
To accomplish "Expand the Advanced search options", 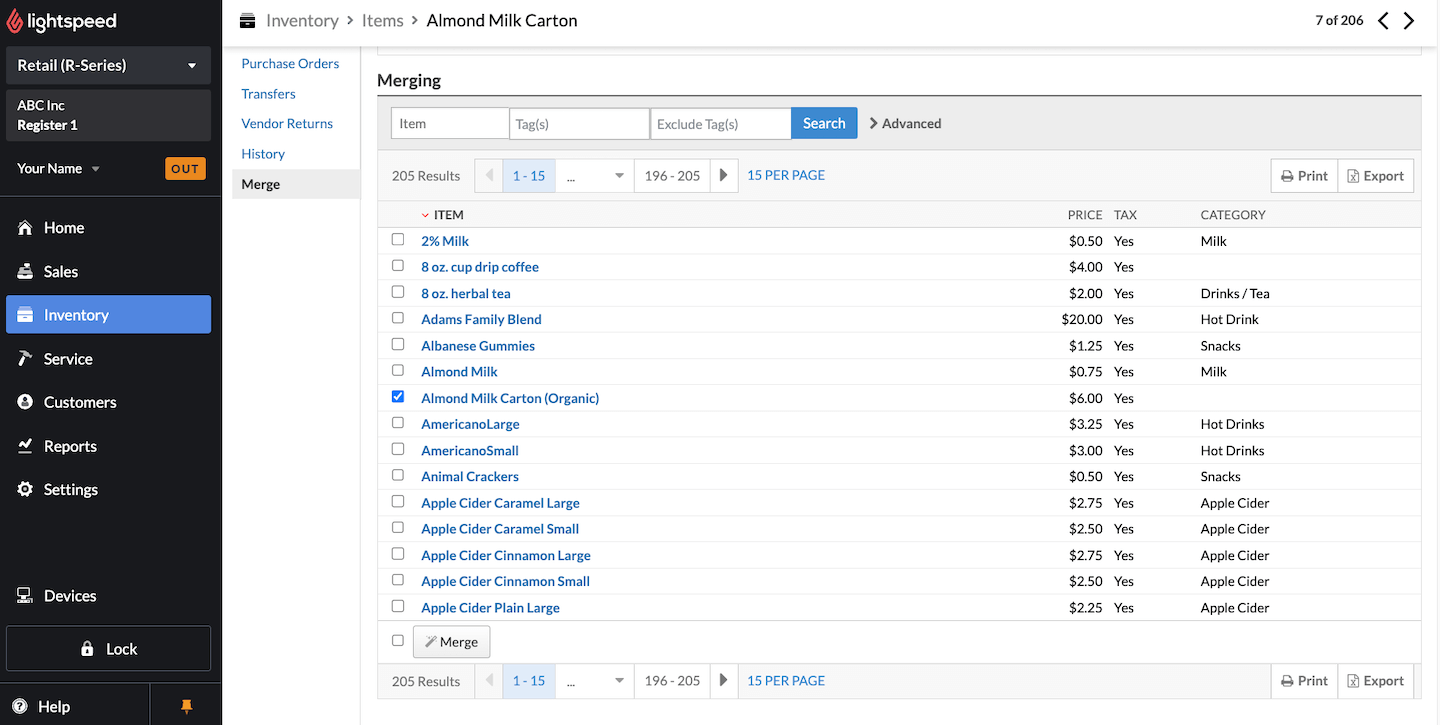I will pos(905,124).
